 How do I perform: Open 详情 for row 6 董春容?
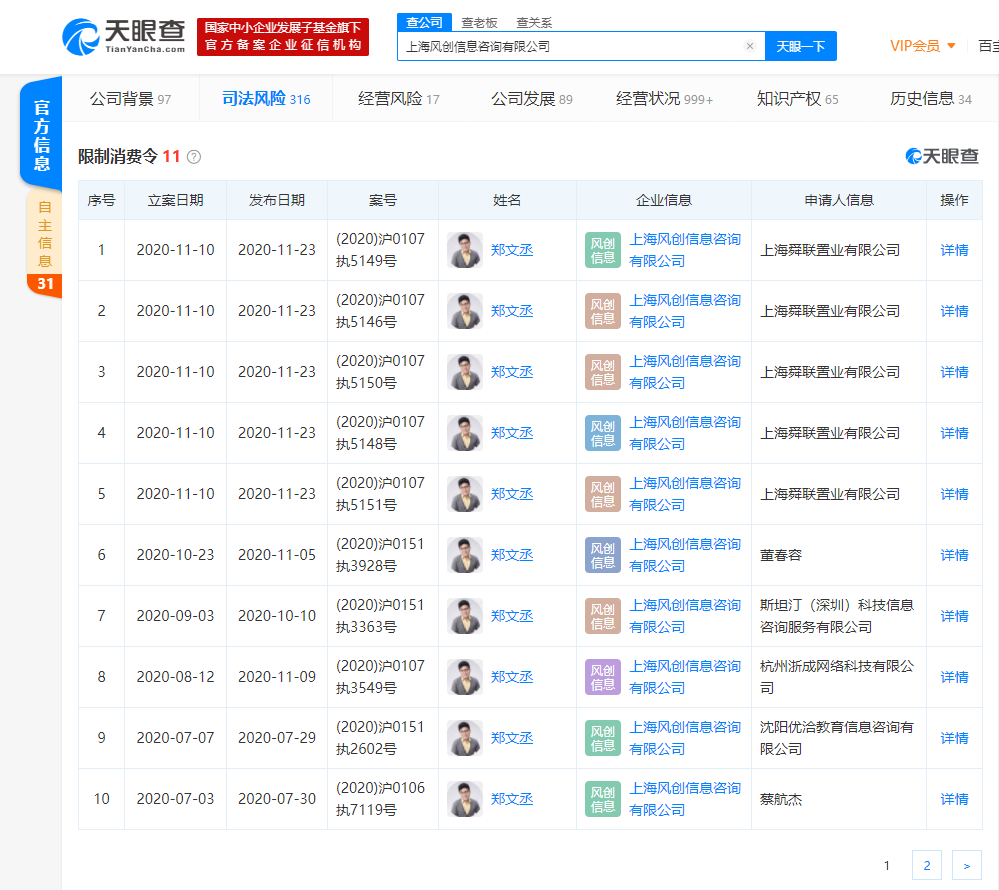[954, 555]
